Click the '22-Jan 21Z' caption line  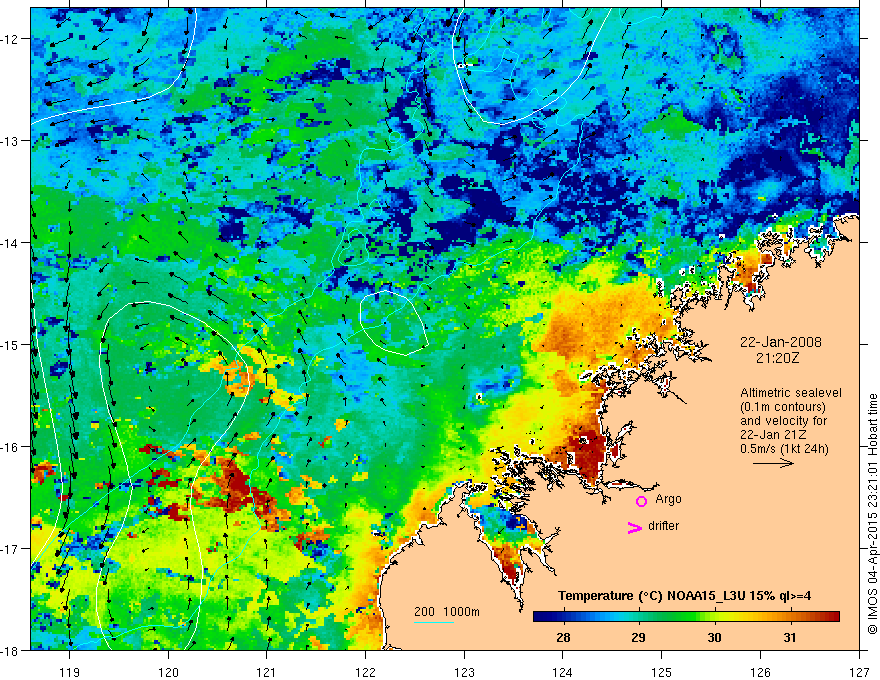click(771, 435)
